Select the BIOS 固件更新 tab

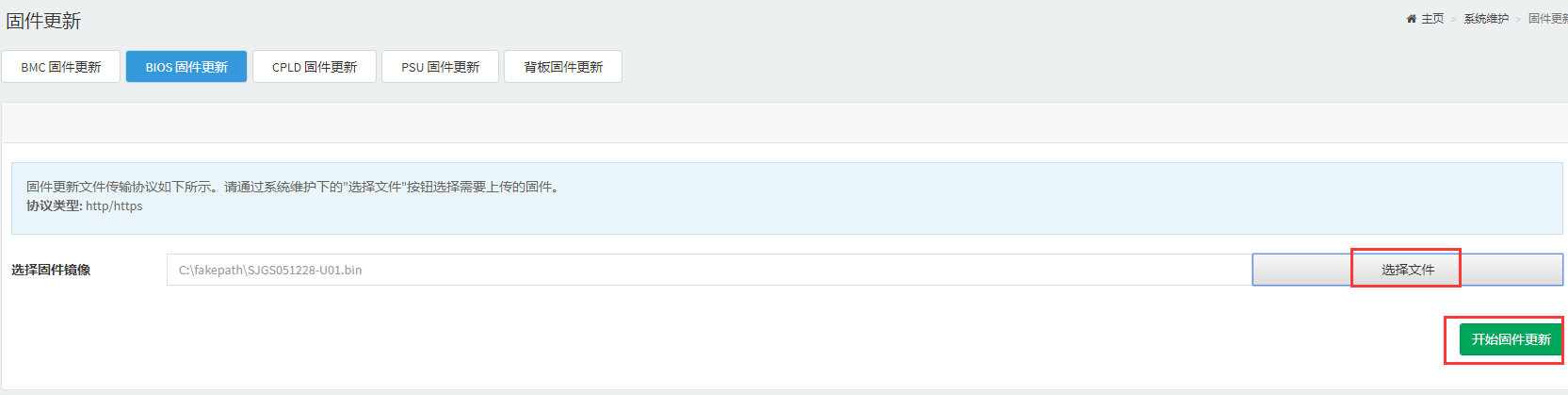coord(186,67)
